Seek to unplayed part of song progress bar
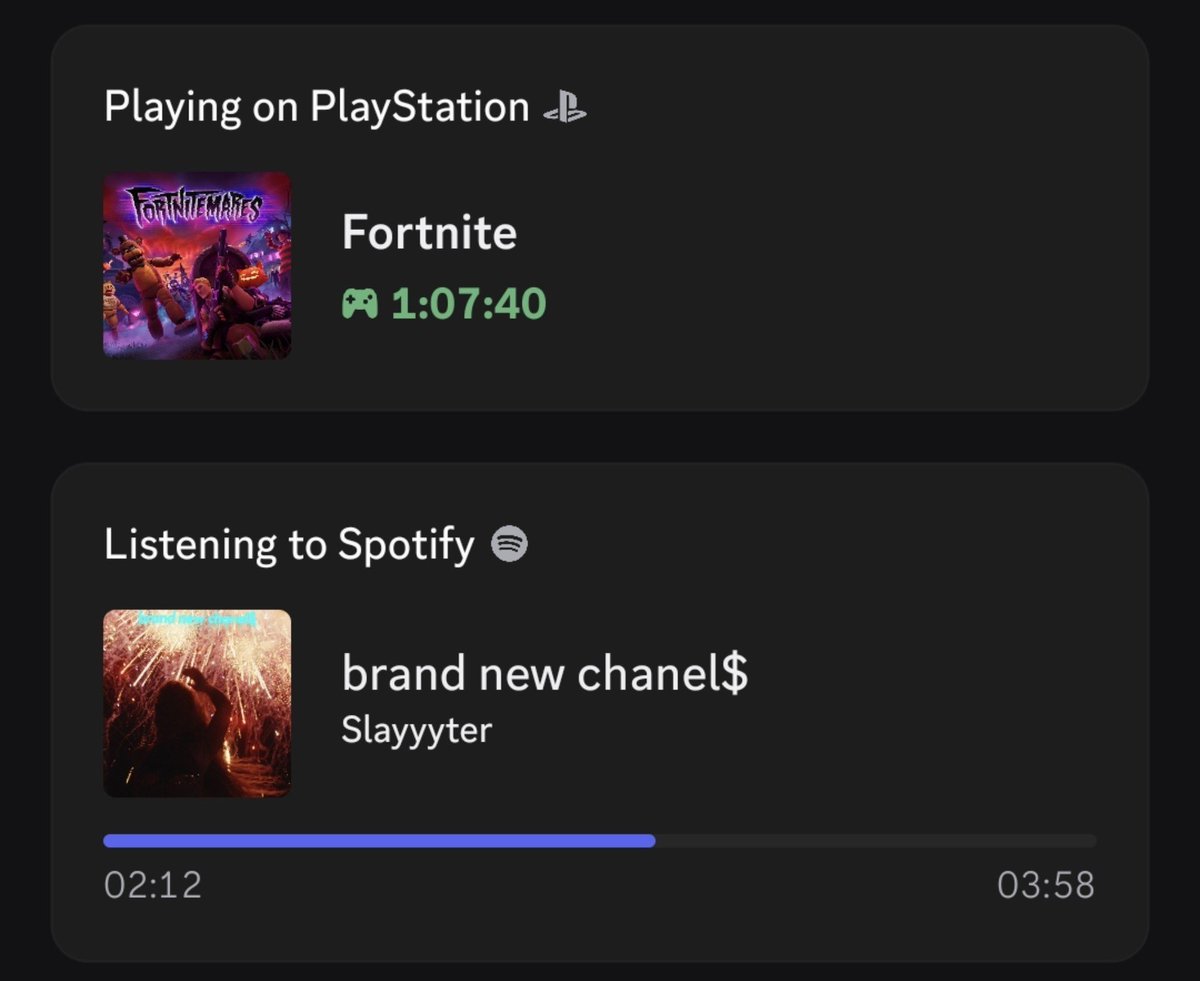 876,841
